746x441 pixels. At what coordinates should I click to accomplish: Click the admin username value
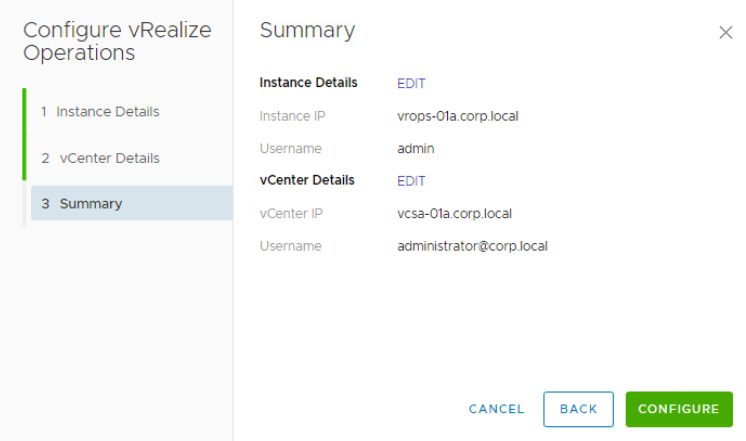[x=415, y=148]
